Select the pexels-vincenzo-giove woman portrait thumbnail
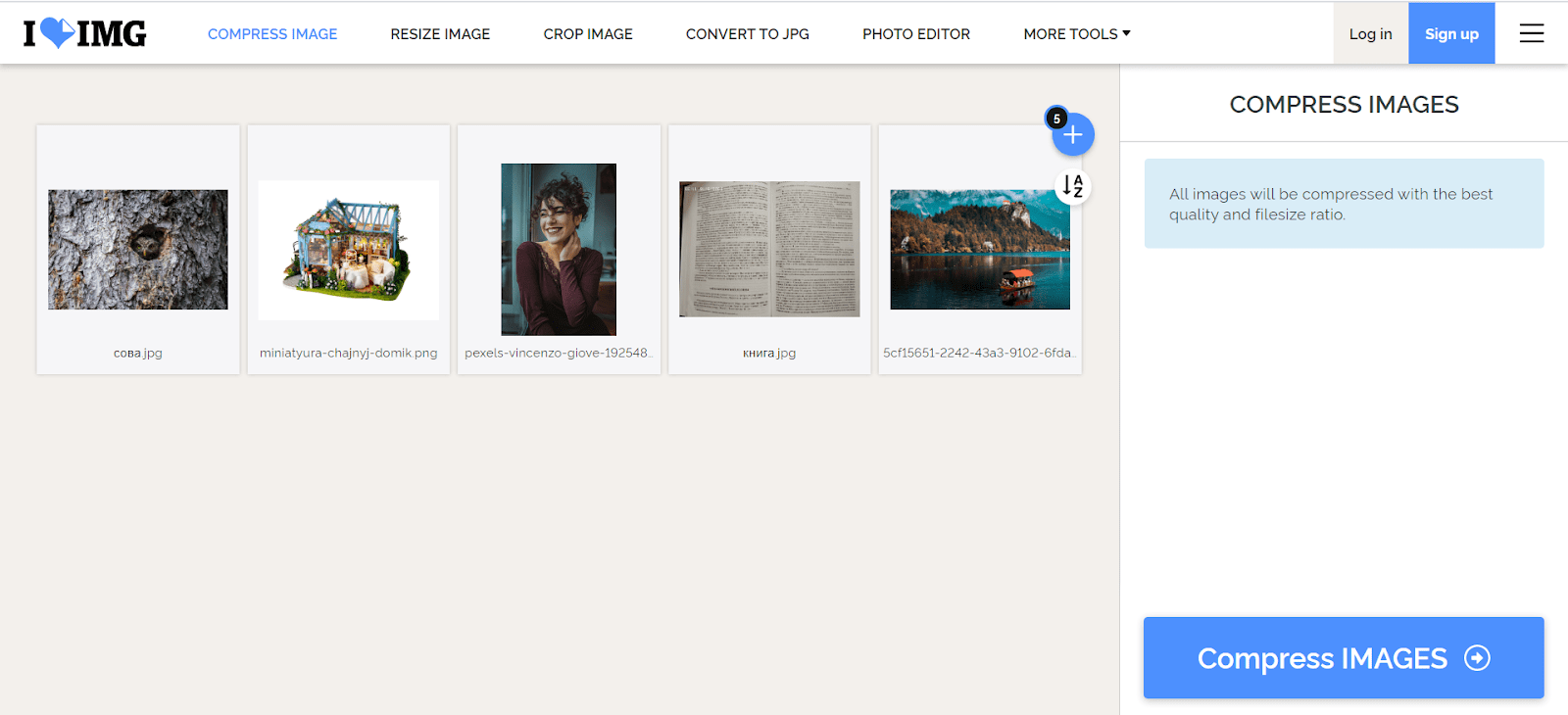This screenshot has height=715, width=1568. coord(559,250)
